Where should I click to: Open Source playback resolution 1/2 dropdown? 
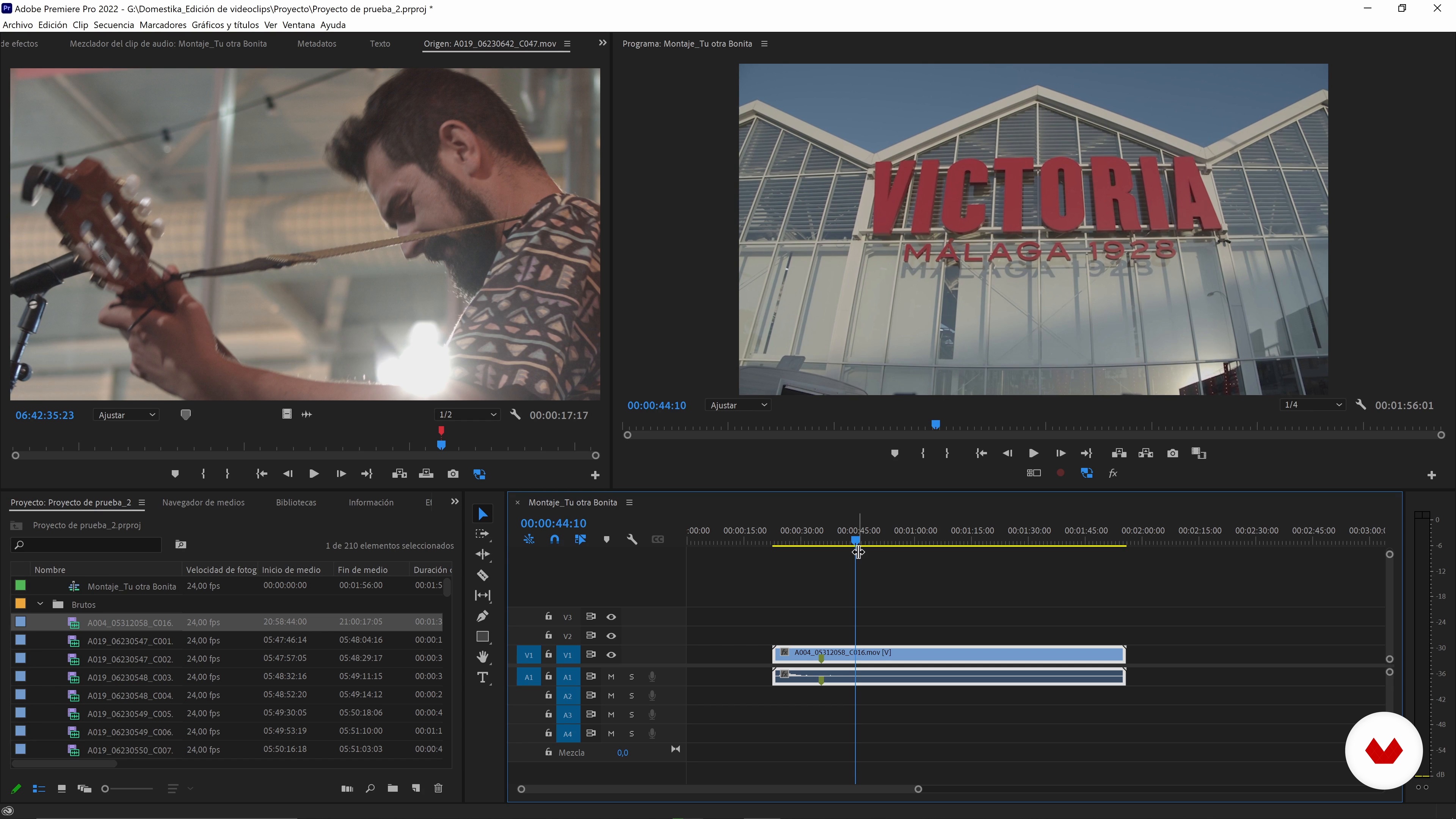(468, 415)
